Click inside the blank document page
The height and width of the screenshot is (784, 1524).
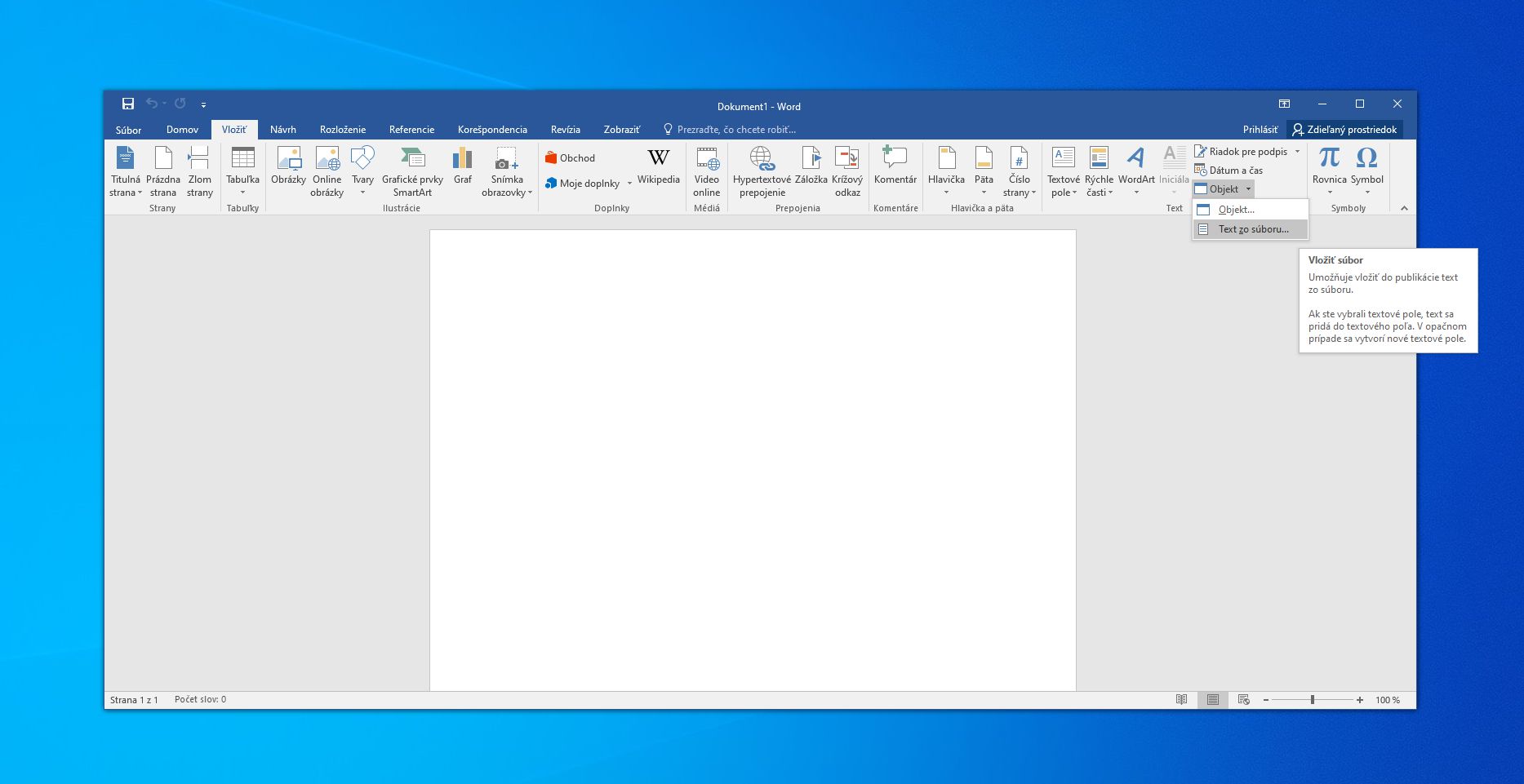(x=753, y=460)
